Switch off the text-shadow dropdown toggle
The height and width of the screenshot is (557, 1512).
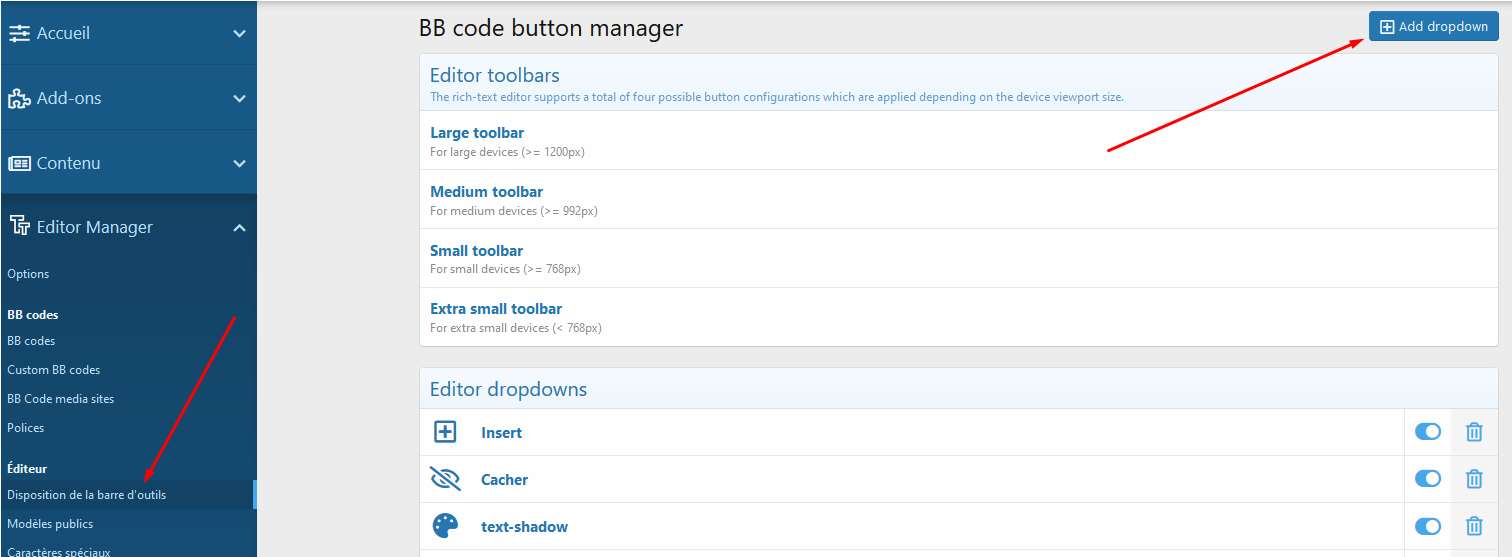(1428, 526)
